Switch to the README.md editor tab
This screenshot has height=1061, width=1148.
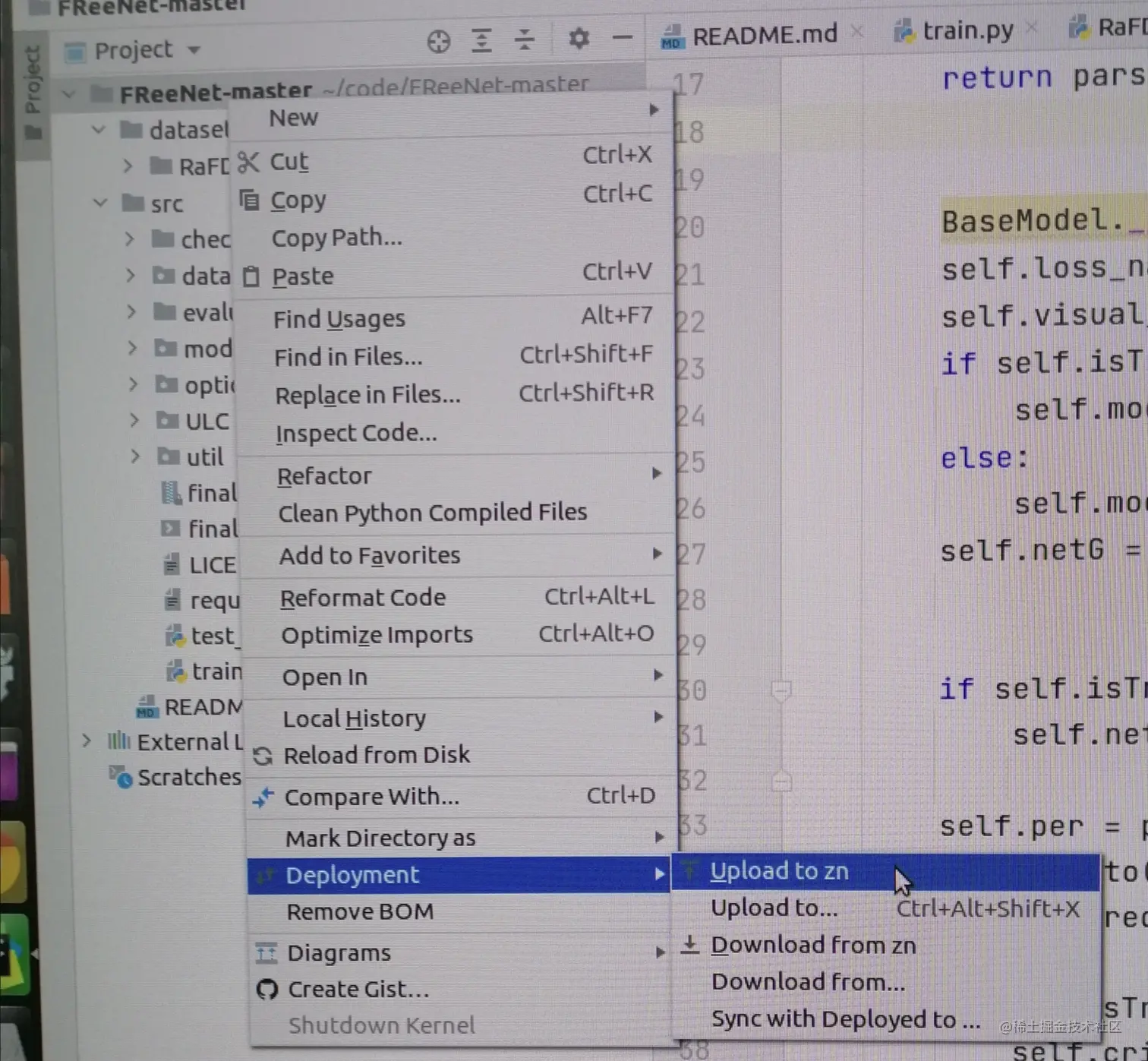click(x=762, y=34)
